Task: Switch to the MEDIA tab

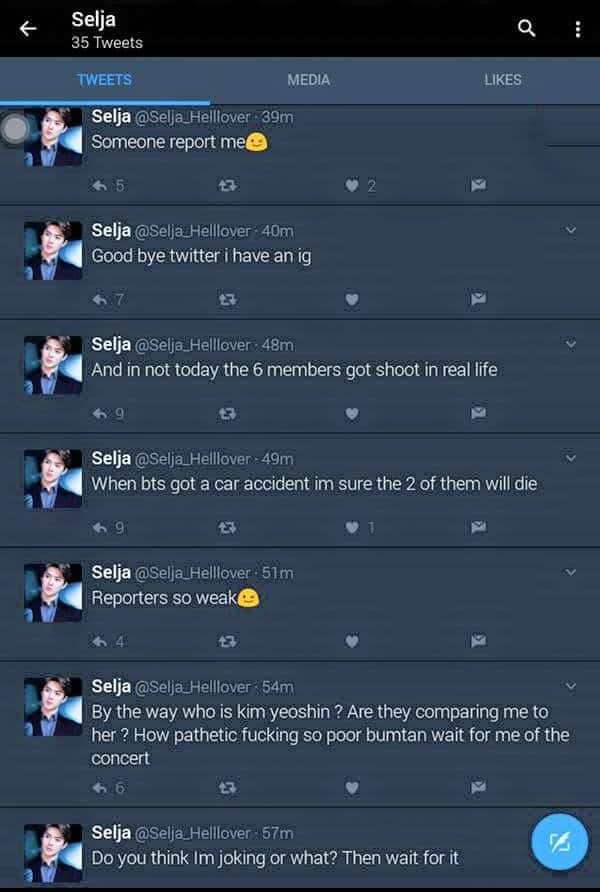Action: [308, 80]
